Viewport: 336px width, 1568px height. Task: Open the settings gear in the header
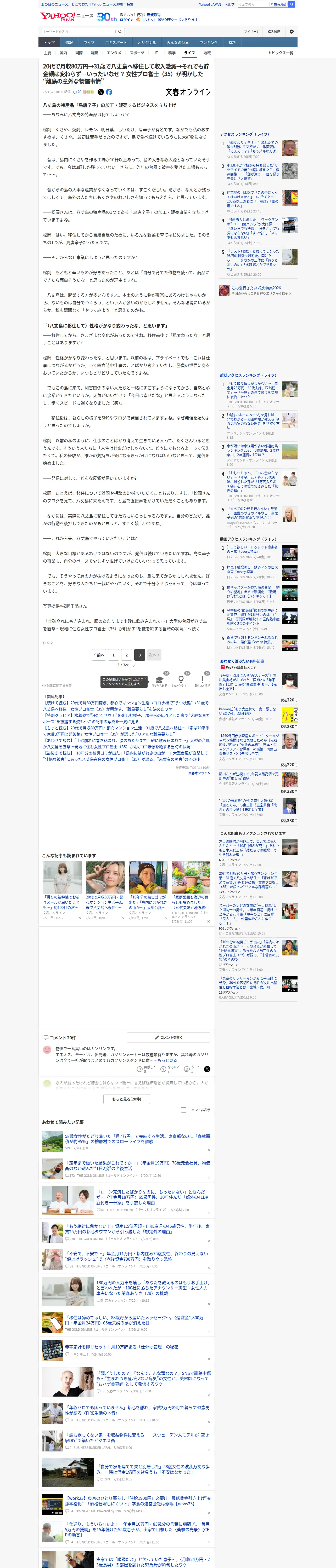point(292,32)
